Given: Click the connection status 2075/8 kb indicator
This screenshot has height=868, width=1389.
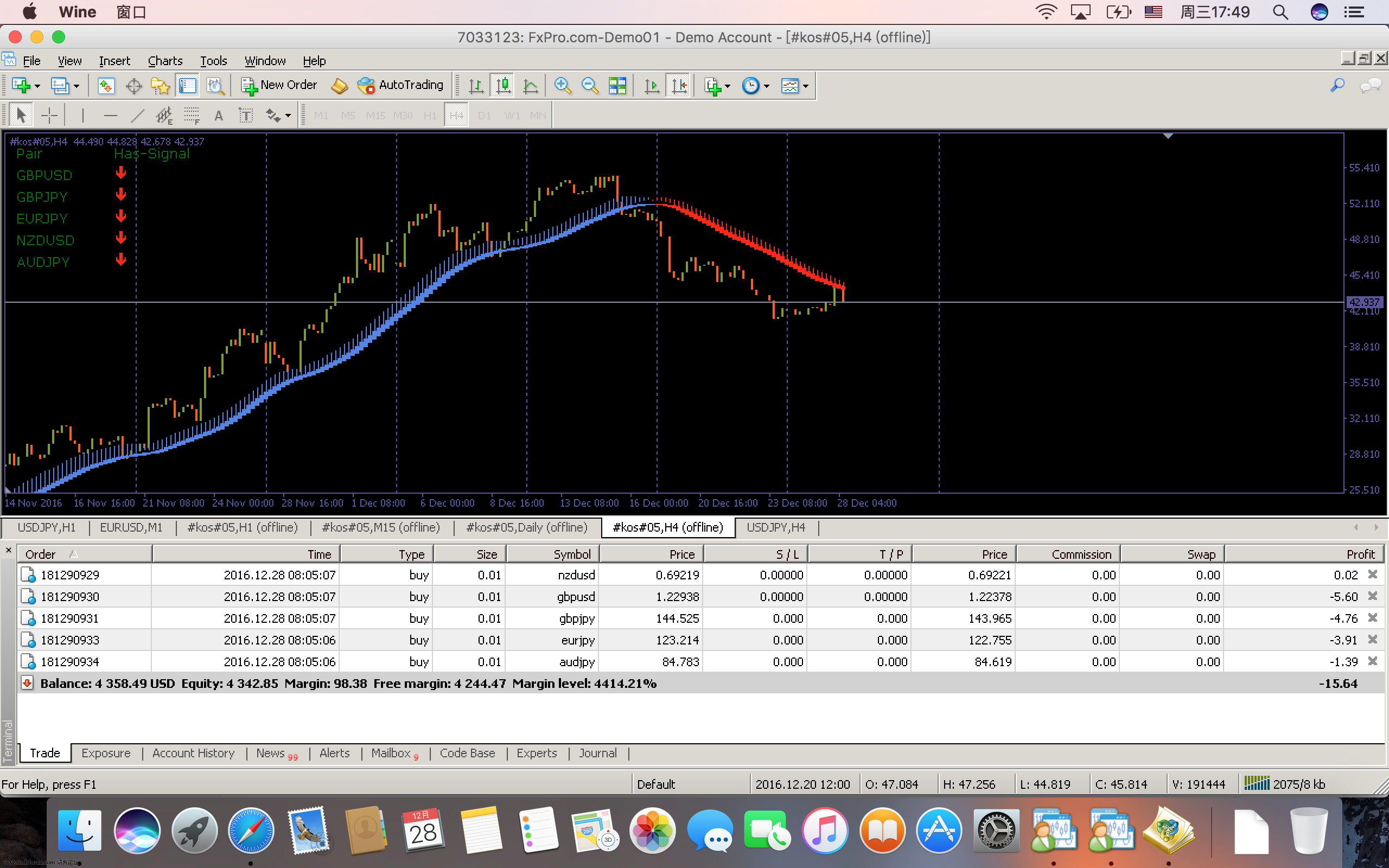Looking at the screenshot, I should click(x=1284, y=783).
